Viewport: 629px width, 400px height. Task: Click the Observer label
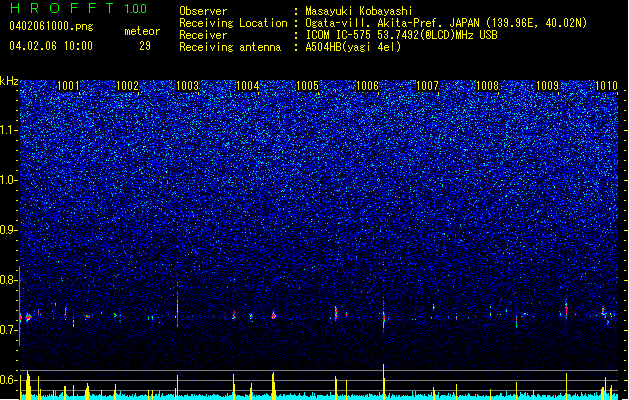203,11
